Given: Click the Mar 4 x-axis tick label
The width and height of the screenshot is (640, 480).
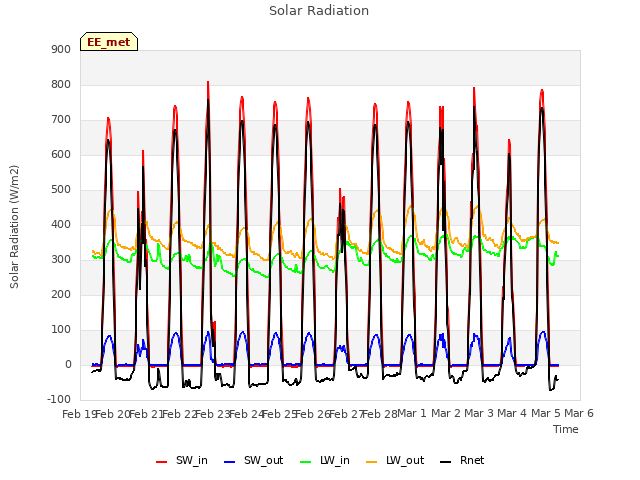Looking at the screenshot, I should [x=512, y=414].
